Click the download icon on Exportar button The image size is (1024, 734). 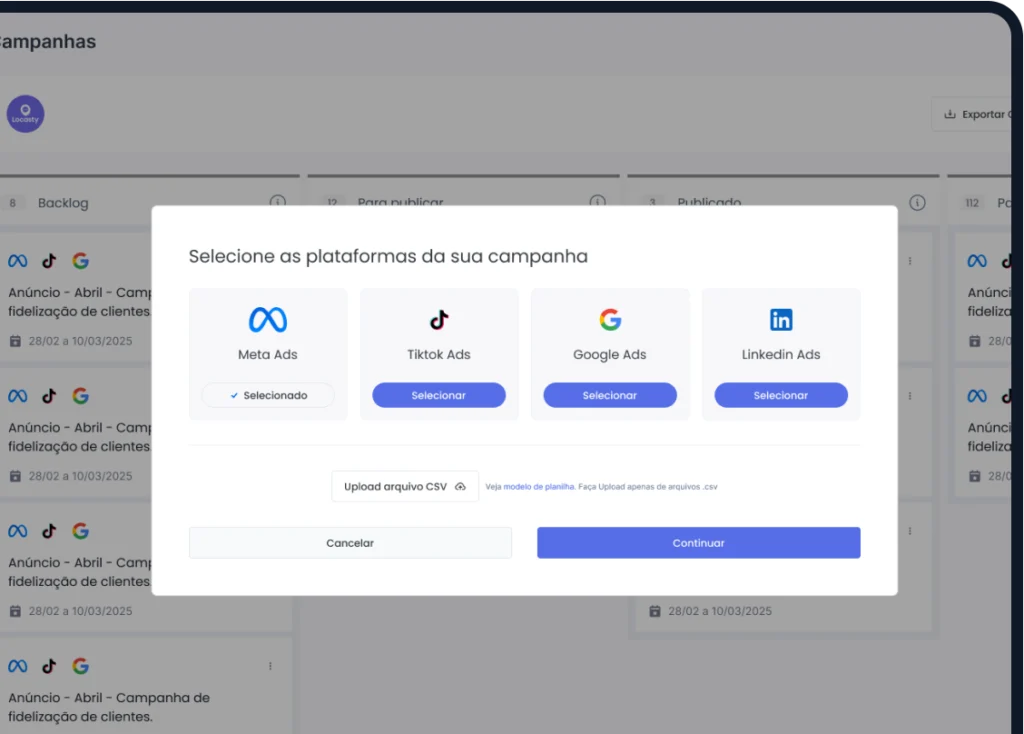pos(950,114)
